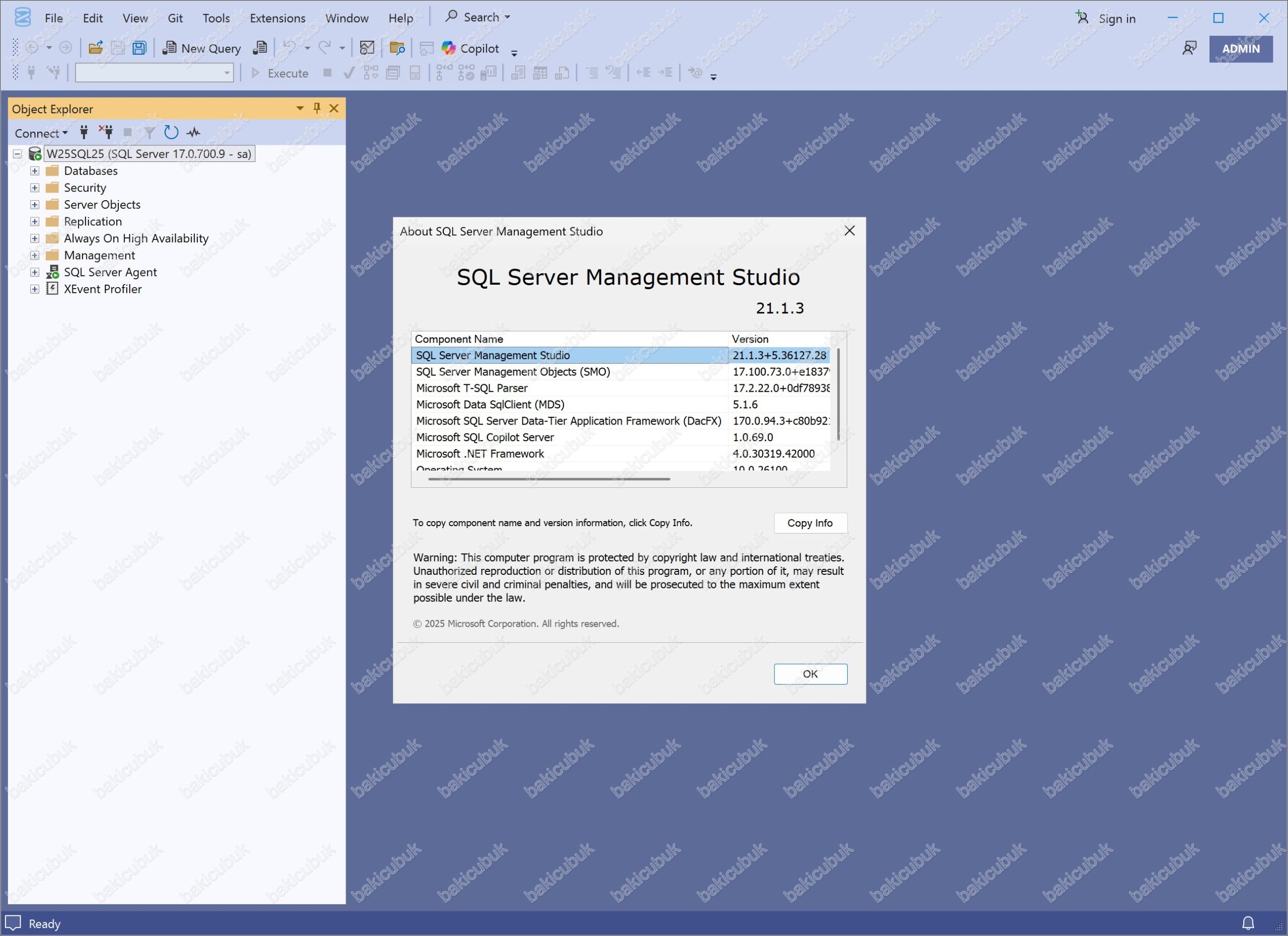Select the XEvent Profiler tree label
The height and width of the screenshot is (936, 1288).
tap(103, 290)
